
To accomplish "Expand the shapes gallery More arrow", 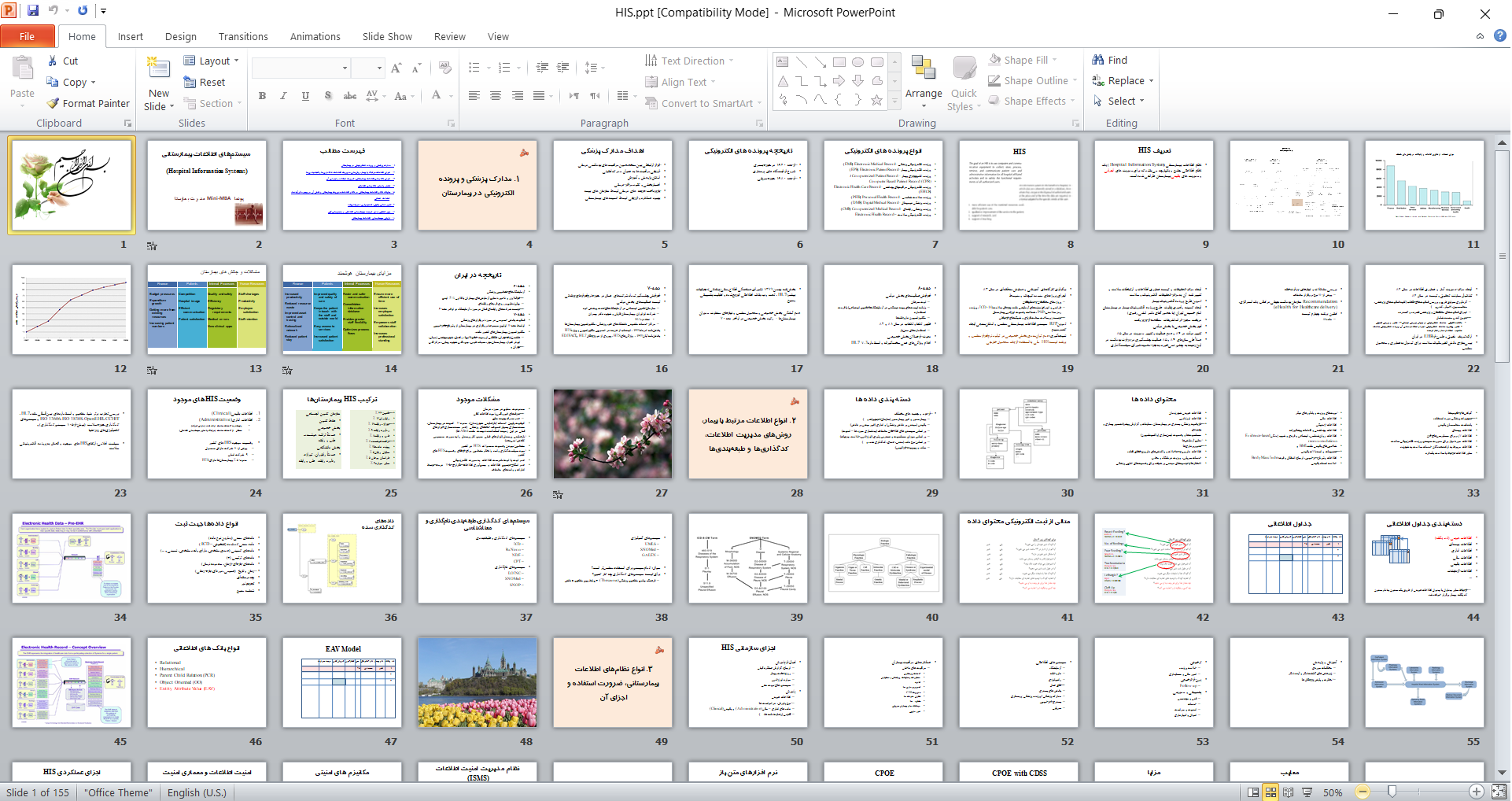I will [894, 102].
